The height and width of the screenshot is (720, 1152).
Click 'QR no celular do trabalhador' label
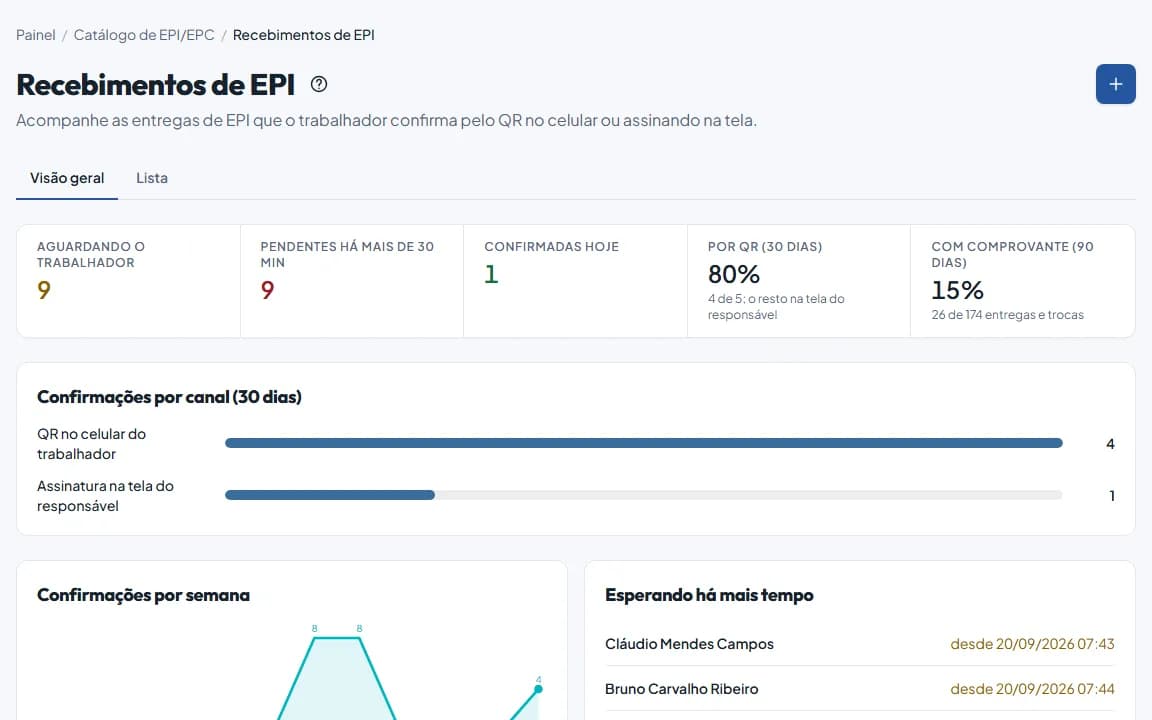click(x=92, y=444)
